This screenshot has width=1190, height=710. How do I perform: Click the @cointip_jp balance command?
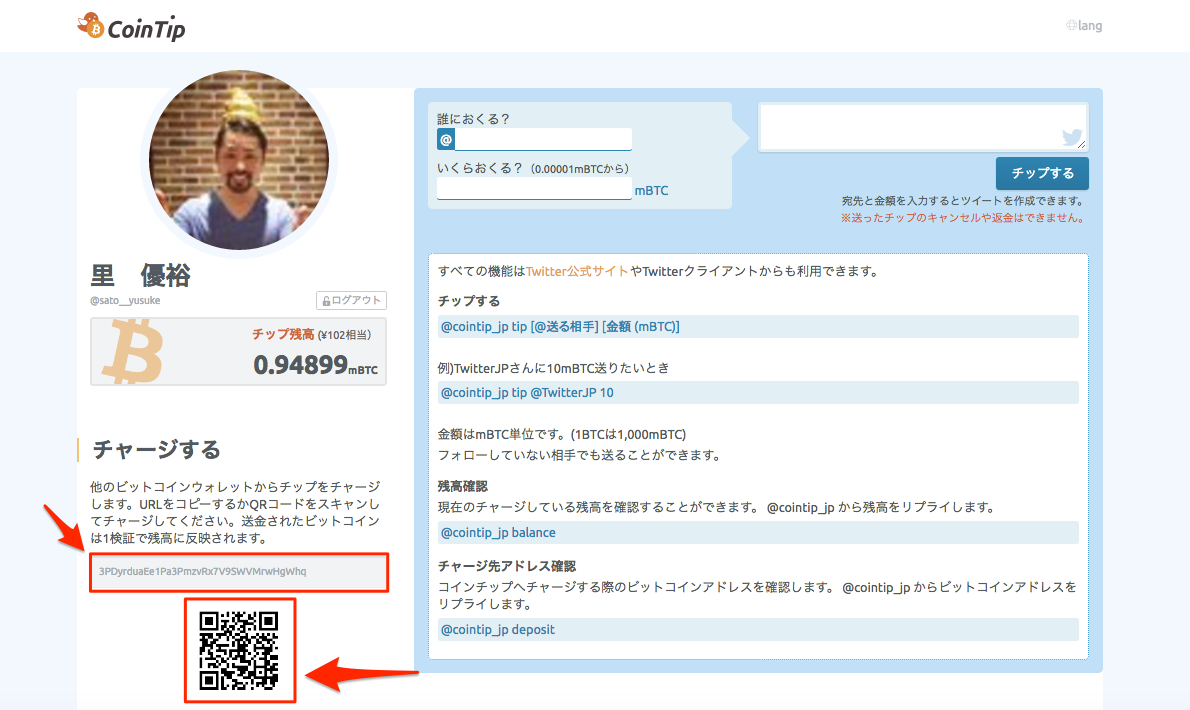click(758, 532)
